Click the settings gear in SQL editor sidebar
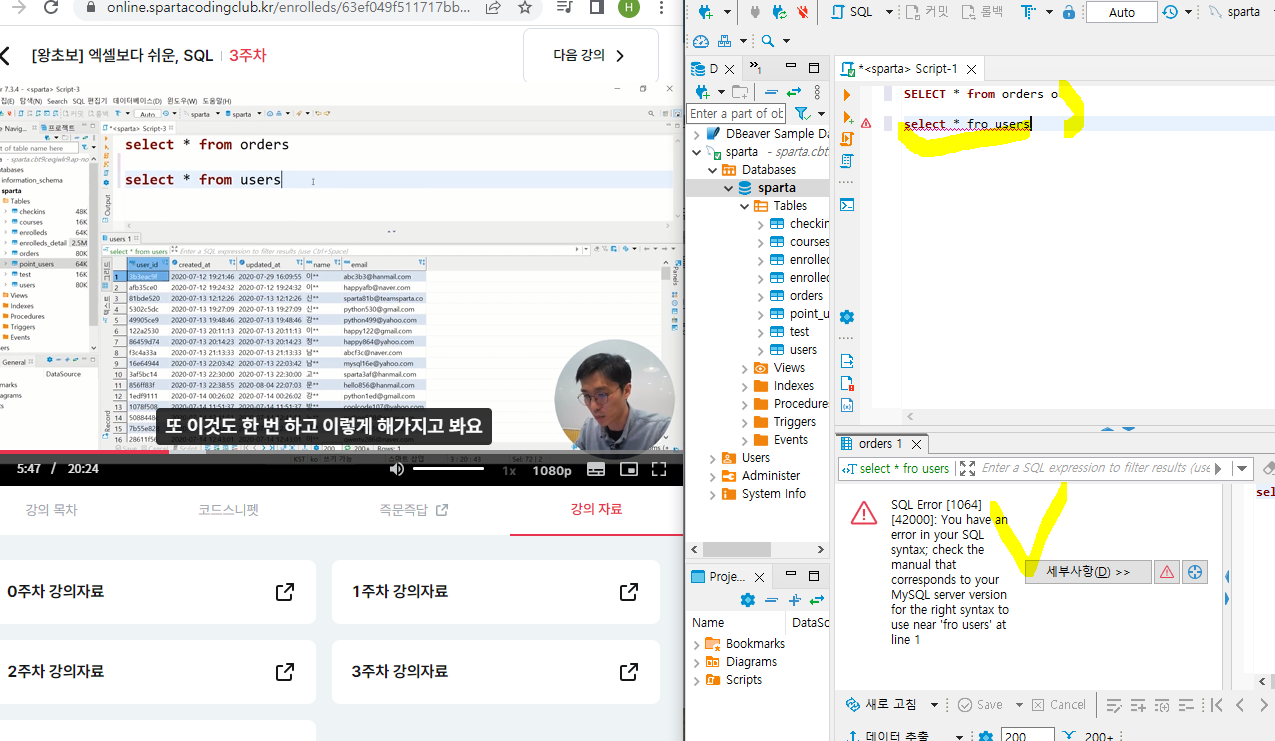1275x741 pixels. (847, 317)
